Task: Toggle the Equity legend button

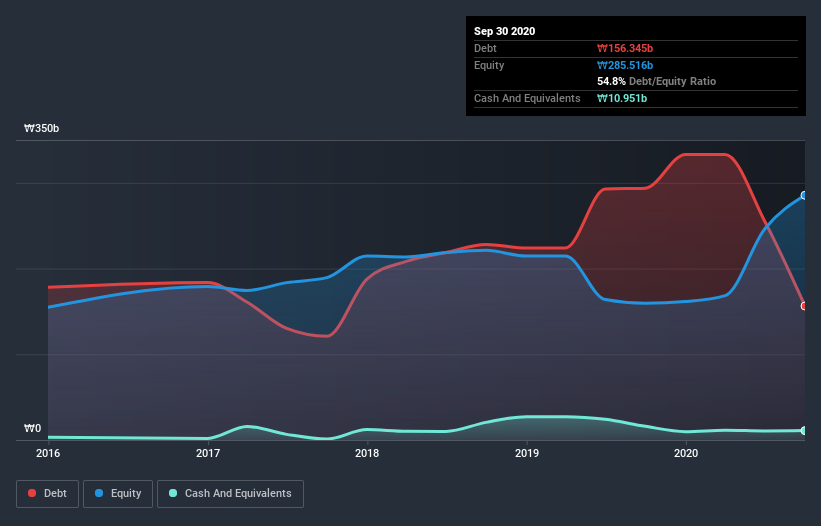Action: pyautogui.click(x=118, y=494)
